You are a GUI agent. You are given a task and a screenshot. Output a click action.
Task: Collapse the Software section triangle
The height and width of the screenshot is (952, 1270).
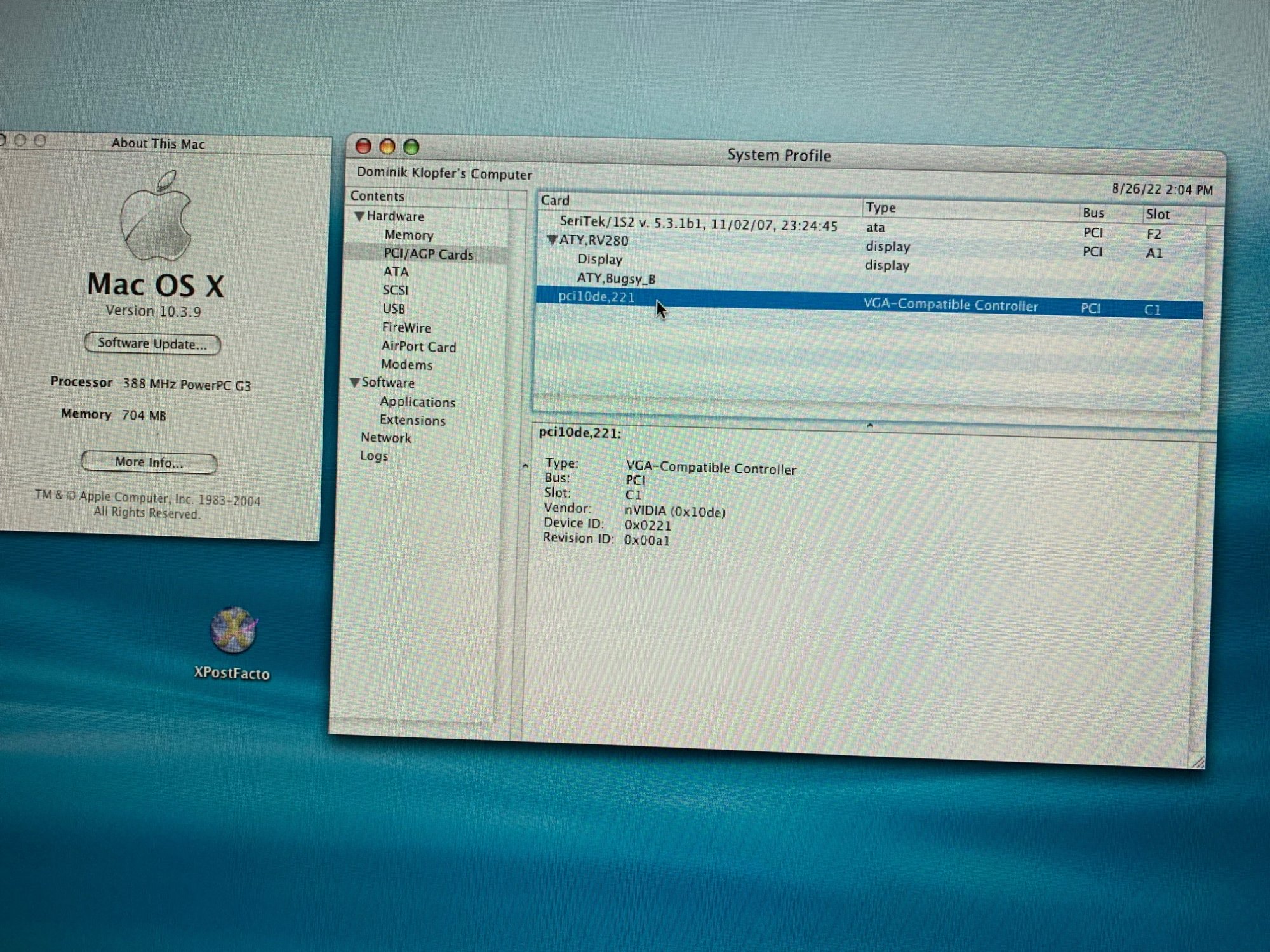tap(355, 383)
